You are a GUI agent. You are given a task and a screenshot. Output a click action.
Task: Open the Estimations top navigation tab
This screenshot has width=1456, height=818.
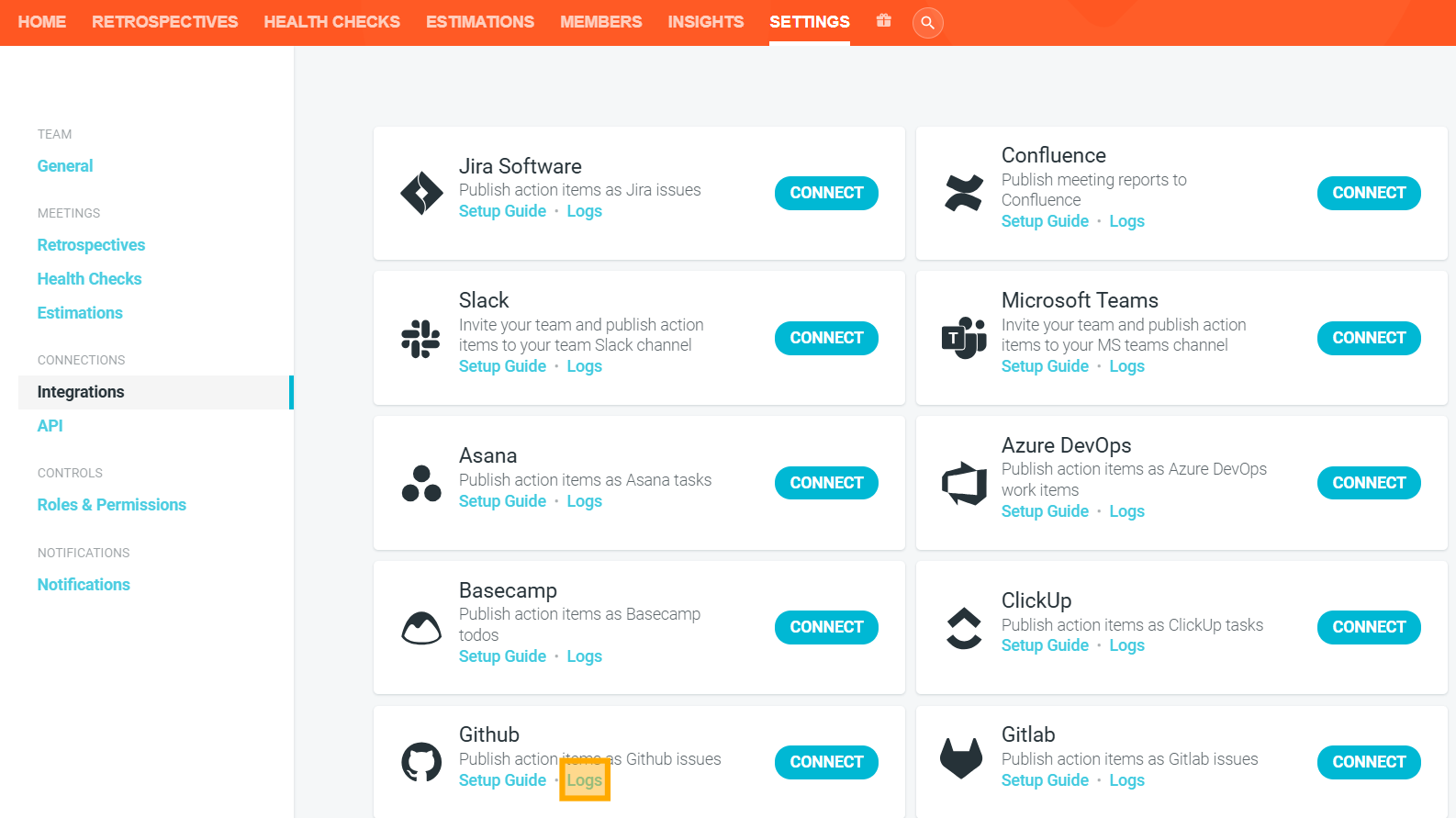tap(480, 22)
